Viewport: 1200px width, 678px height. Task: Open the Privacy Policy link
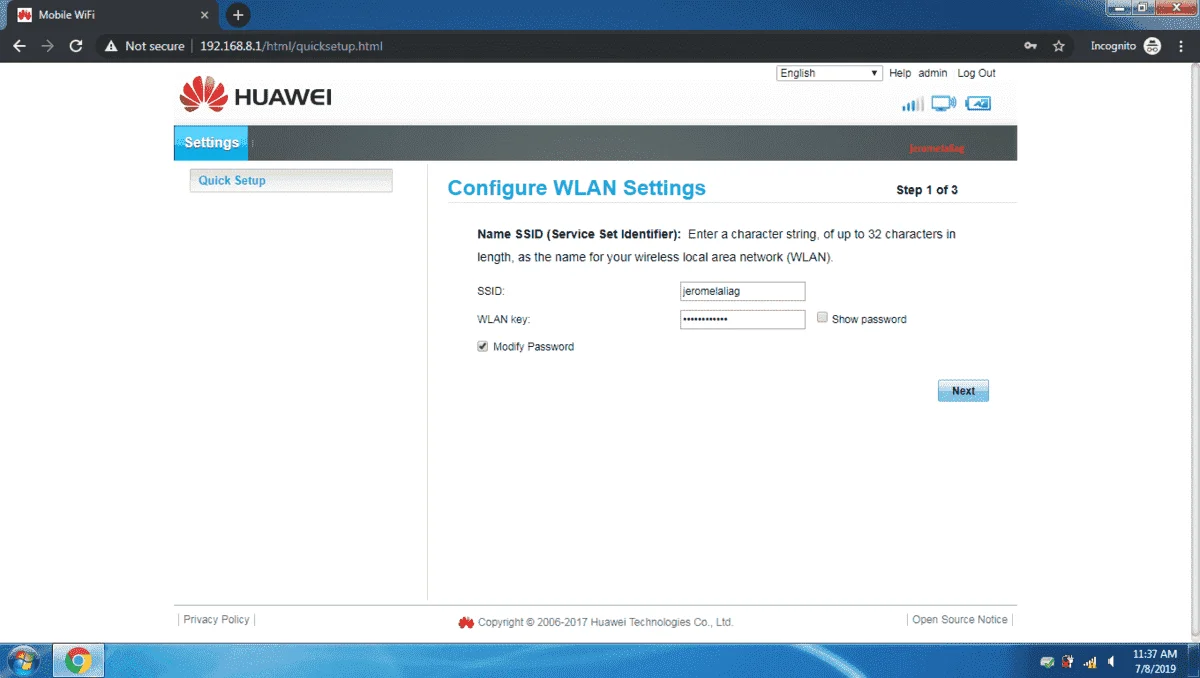pyautogui.click(x=216, y=620)
